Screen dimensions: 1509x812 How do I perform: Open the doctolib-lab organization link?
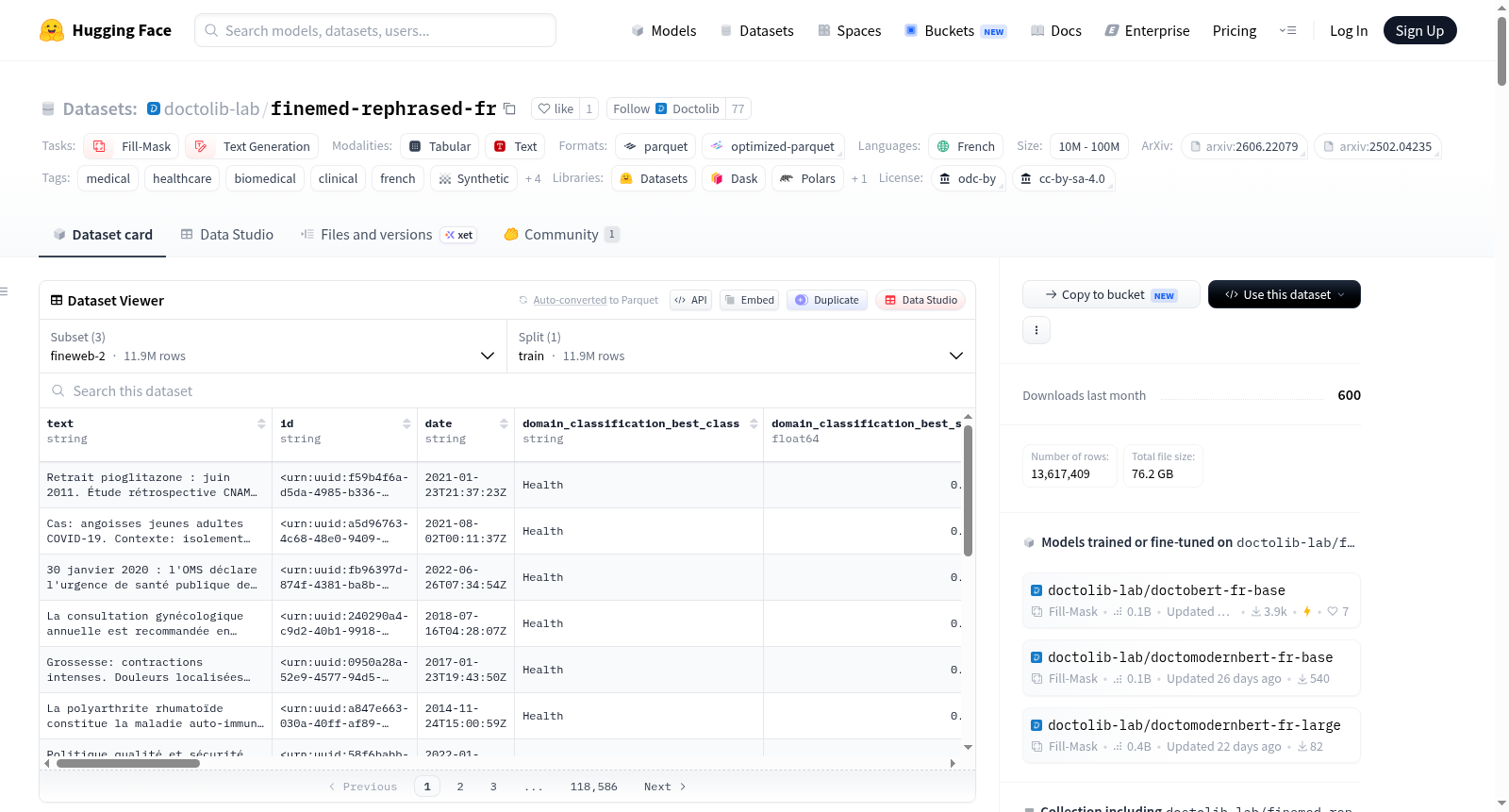coord(211,108)
